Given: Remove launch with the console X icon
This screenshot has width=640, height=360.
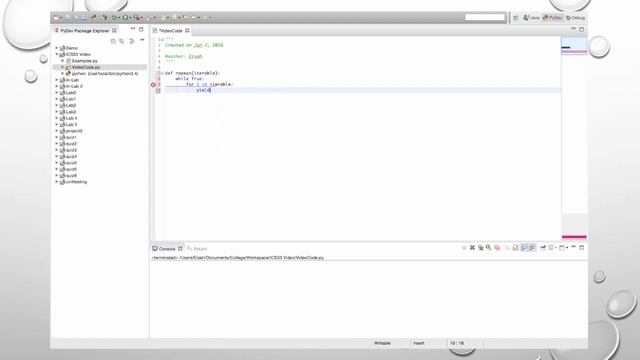Looking at the screenshot, I should [x=472, y=248].
